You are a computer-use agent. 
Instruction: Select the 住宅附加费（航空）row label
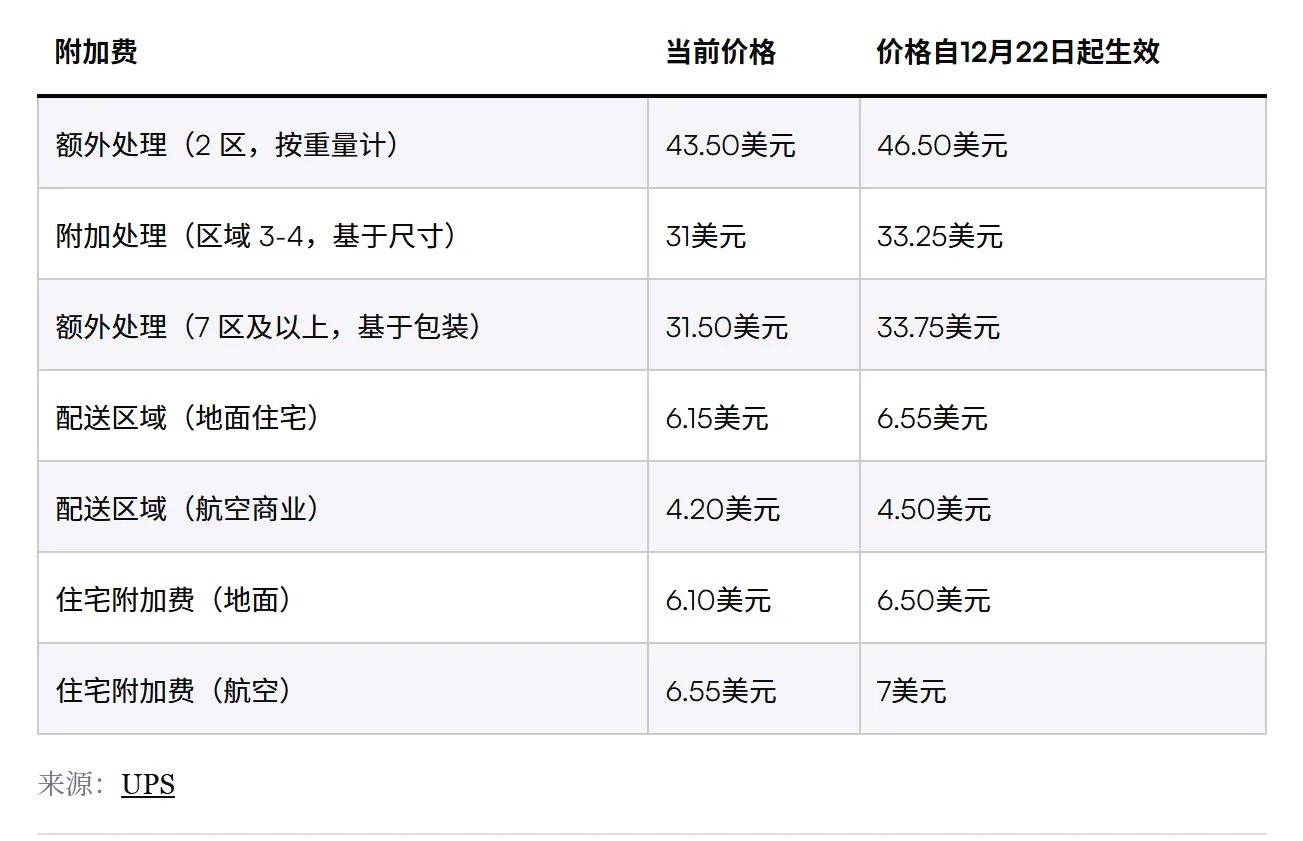(174, 691)
